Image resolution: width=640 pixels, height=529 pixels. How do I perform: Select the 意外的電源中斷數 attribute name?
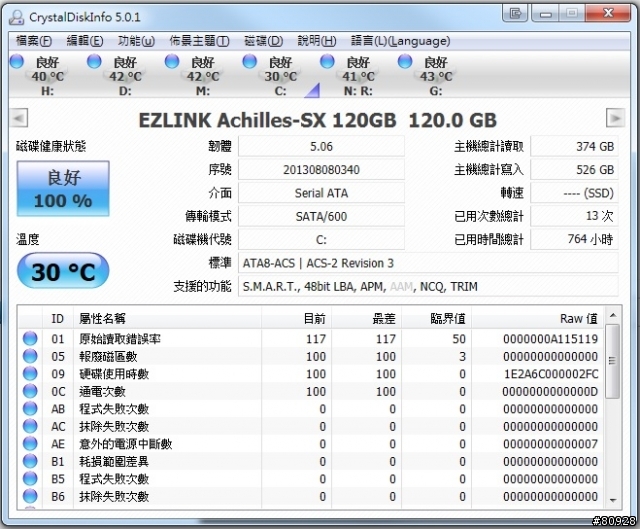click(x=125, y=444)
